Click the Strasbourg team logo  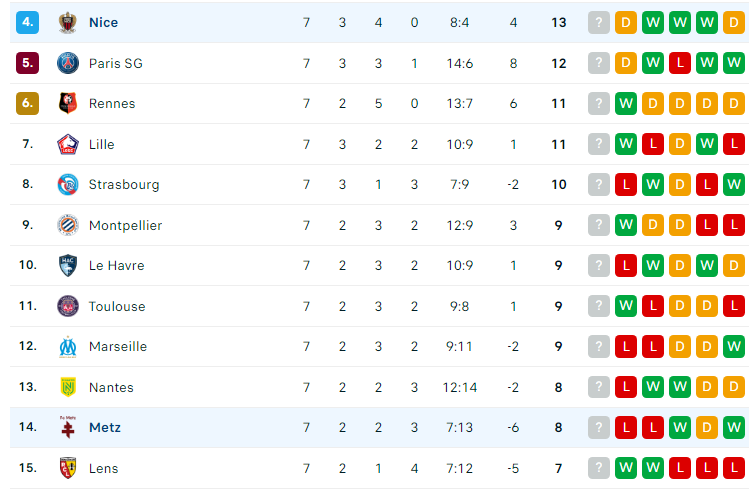tap(68, 184)
